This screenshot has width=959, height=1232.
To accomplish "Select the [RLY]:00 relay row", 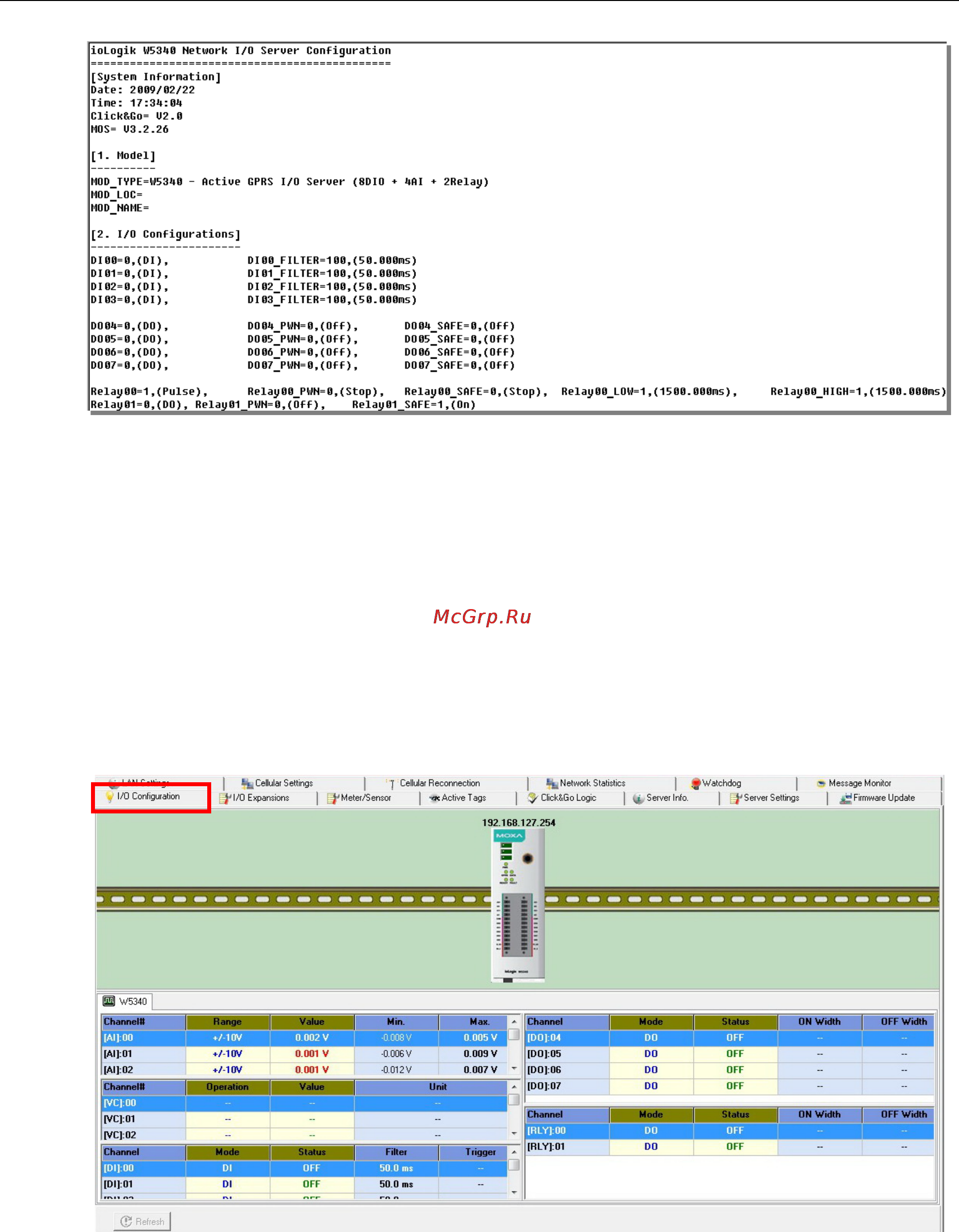I will pyautogui.click(x=730, y=1131).
